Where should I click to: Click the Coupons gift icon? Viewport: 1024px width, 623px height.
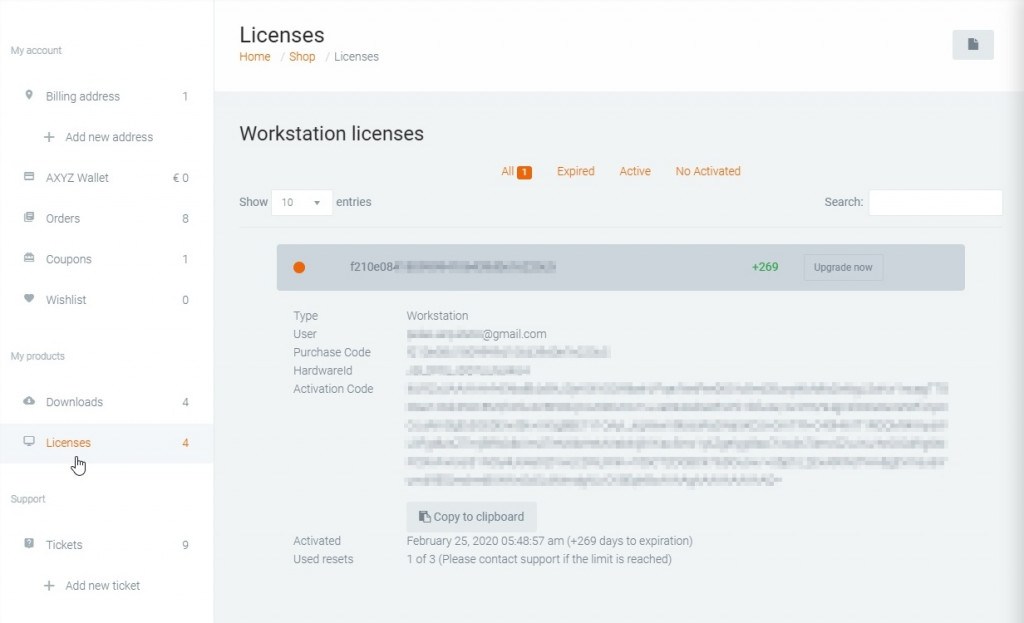point(29,259)
